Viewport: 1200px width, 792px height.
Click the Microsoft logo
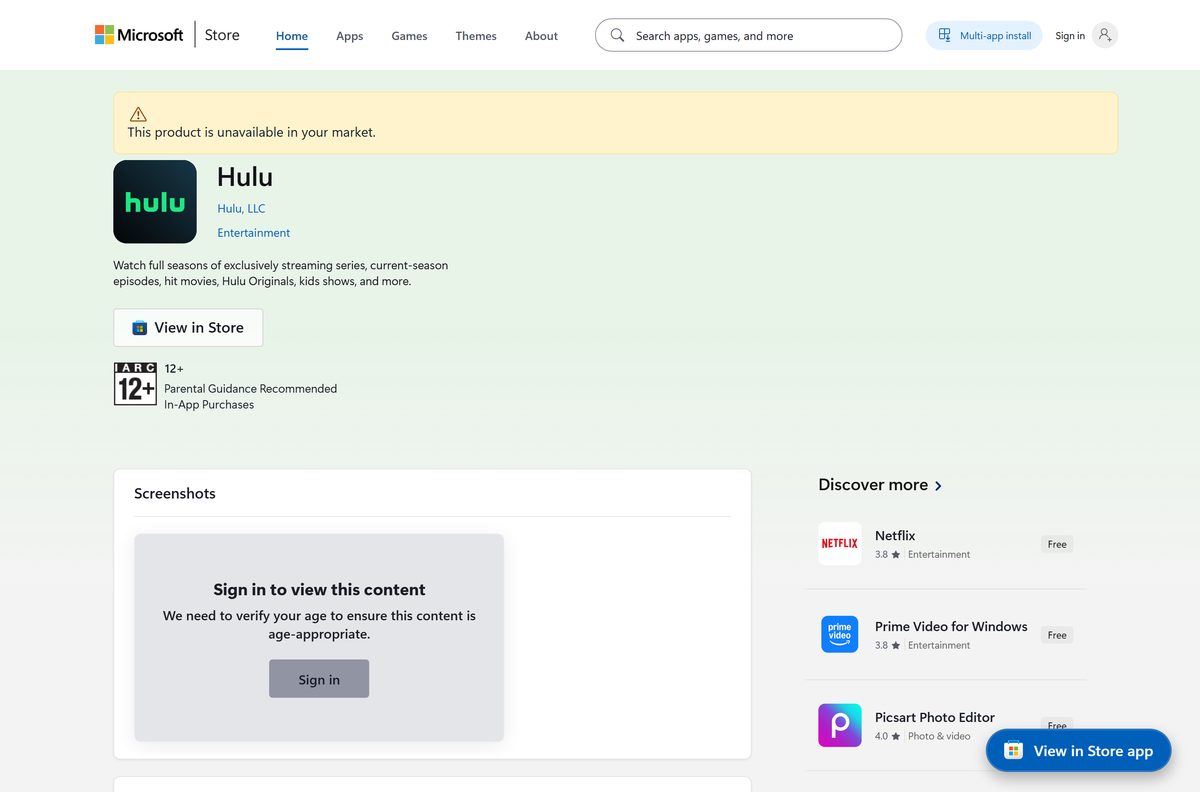tap(139, 35)
